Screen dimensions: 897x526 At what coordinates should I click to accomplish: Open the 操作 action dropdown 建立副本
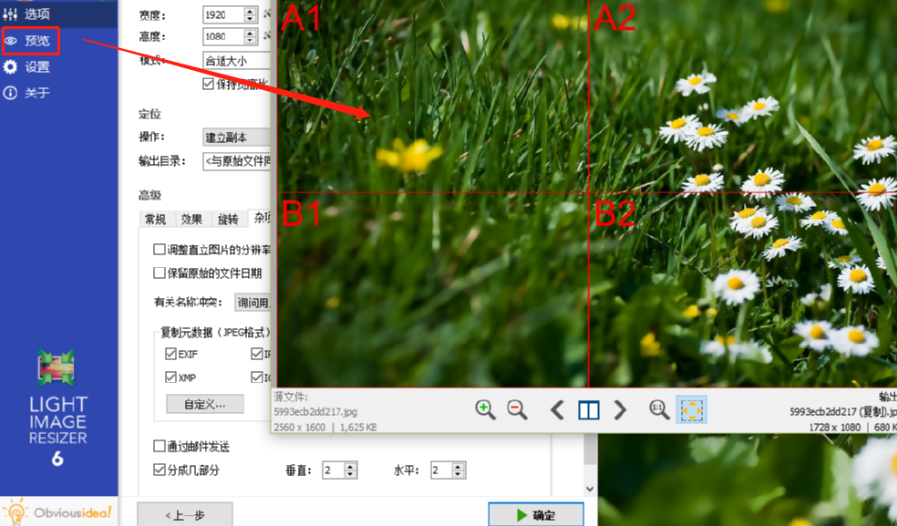(236, 137)
